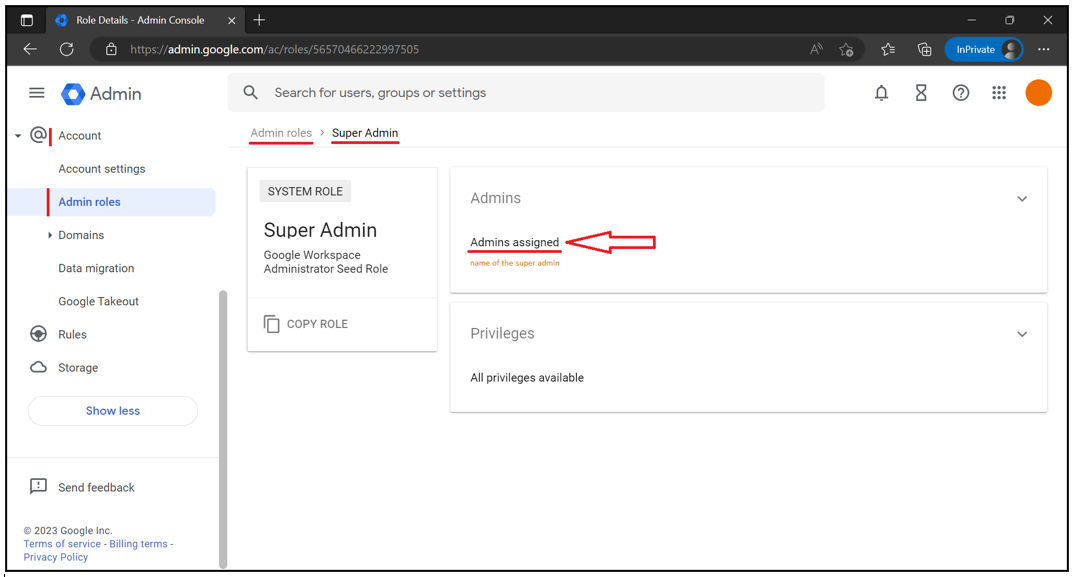Open browser settings ellipsis menu
This screenshot has height=577, width=1076.
tap(1044, 49)
